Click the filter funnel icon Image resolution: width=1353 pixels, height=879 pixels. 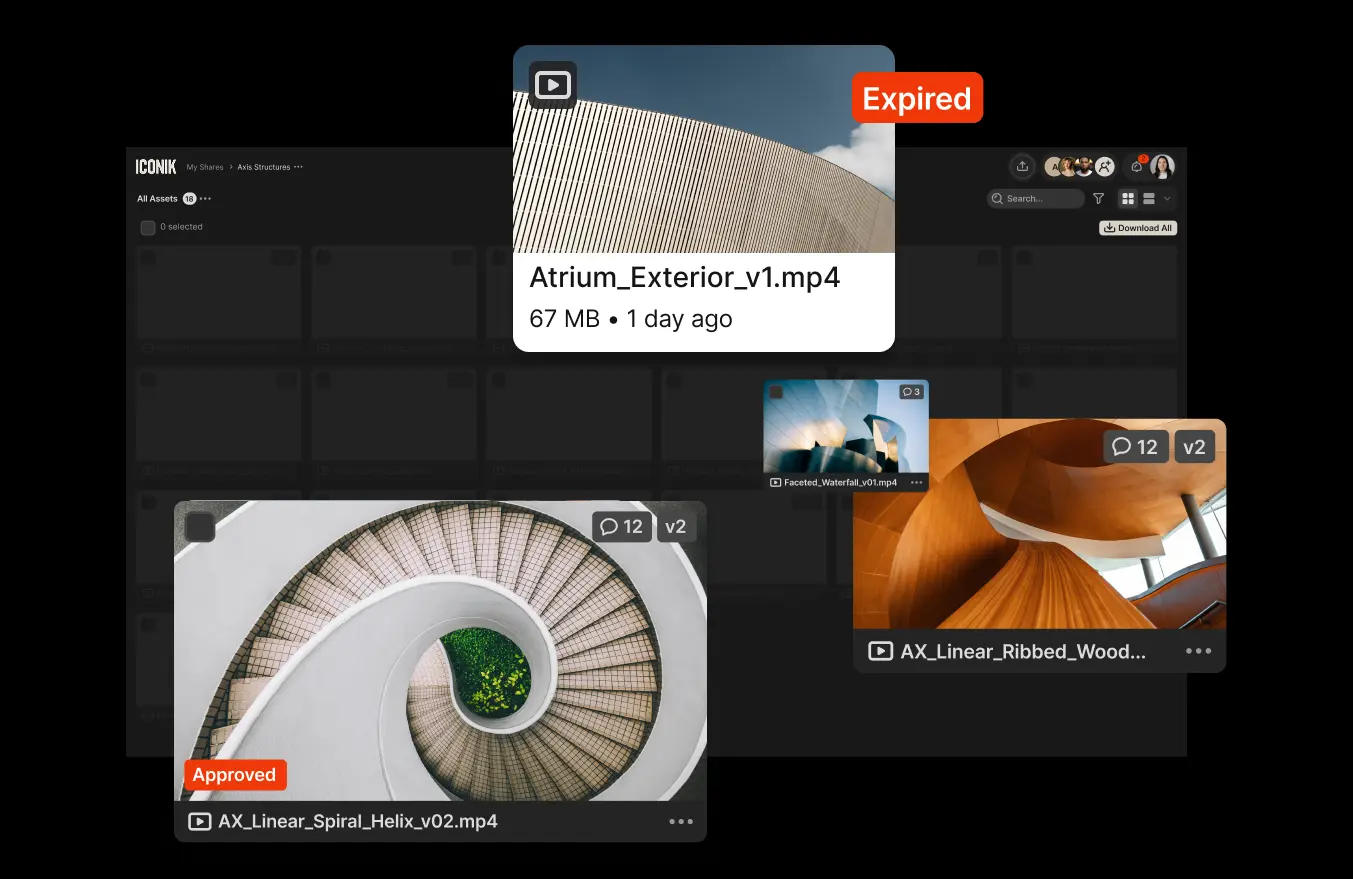point(1098,198)
